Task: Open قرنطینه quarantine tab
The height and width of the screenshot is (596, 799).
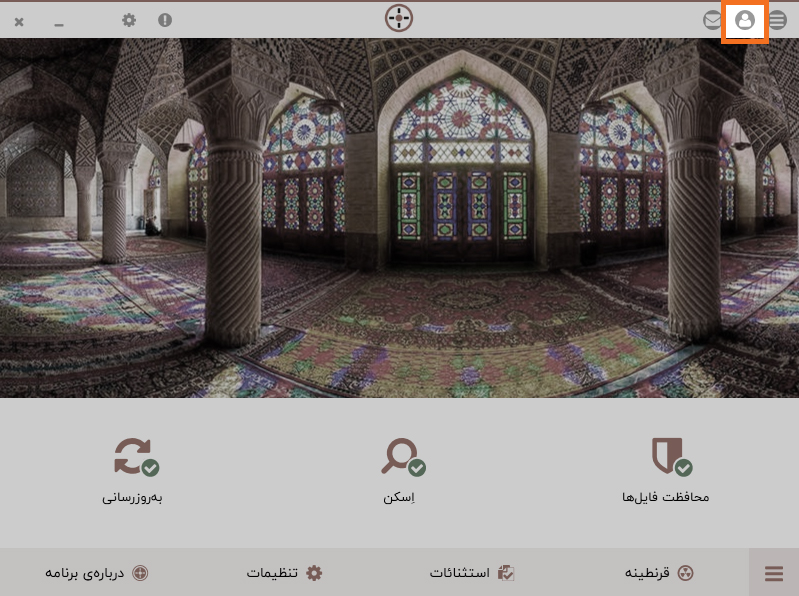Action: coord(659,573)
